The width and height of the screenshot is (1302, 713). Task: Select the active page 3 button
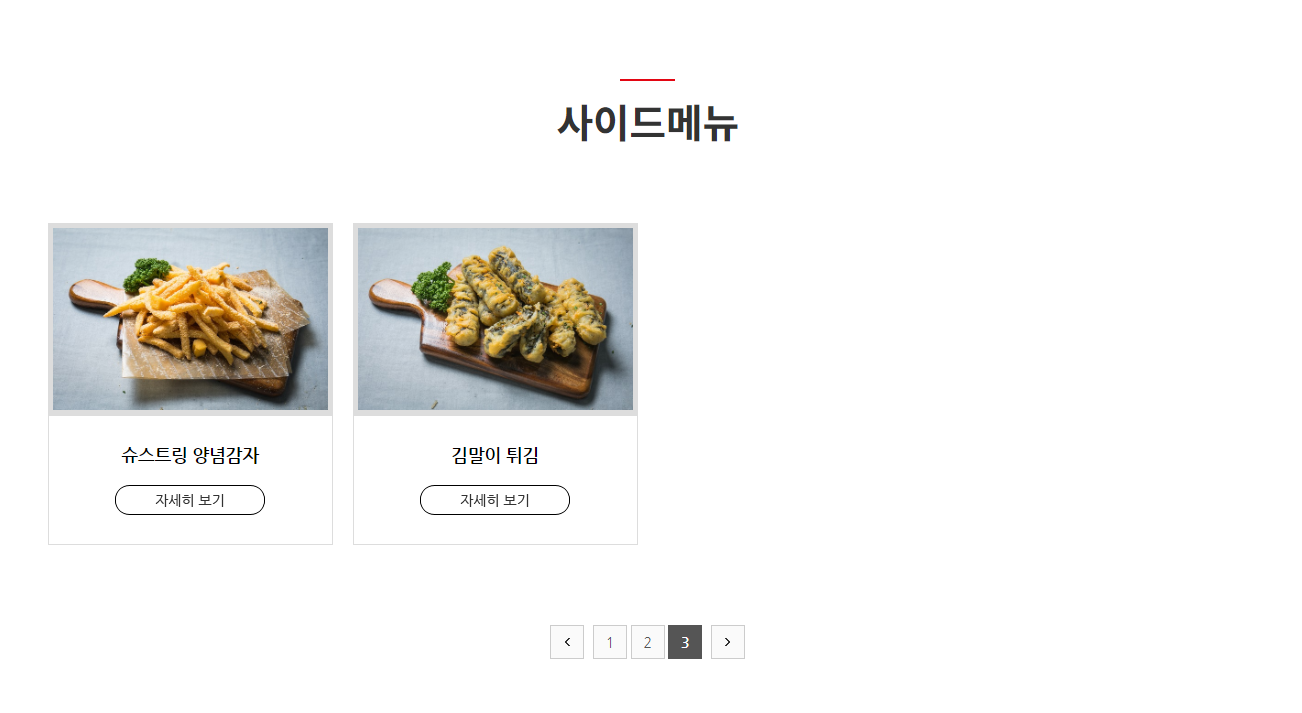point(685,642)
